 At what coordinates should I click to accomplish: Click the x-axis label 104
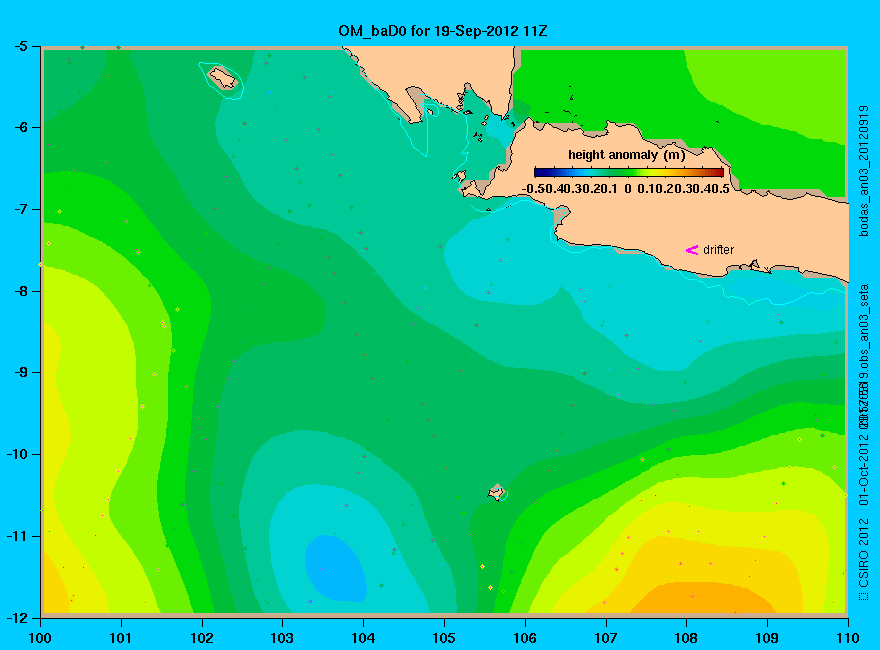(363, 638)
